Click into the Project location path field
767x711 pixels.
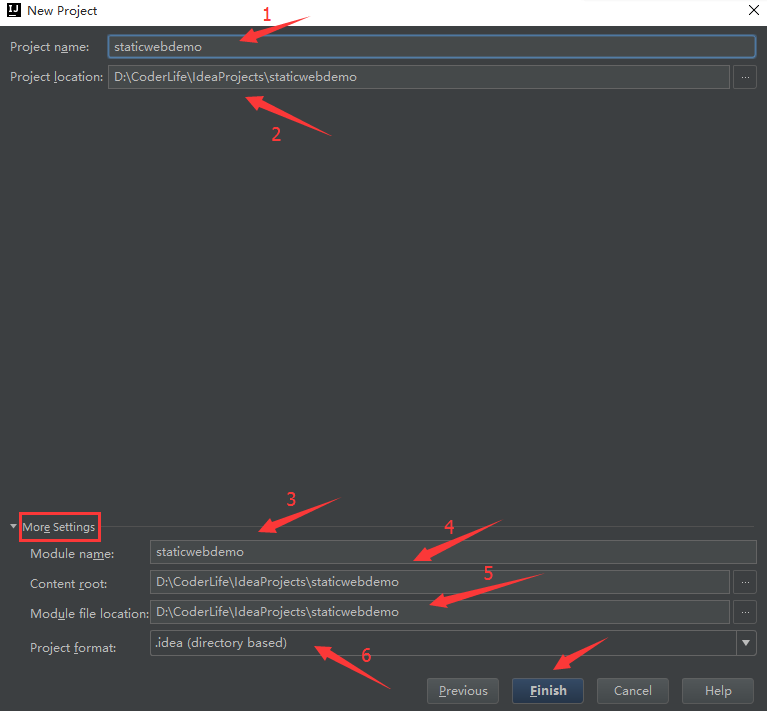418,77
